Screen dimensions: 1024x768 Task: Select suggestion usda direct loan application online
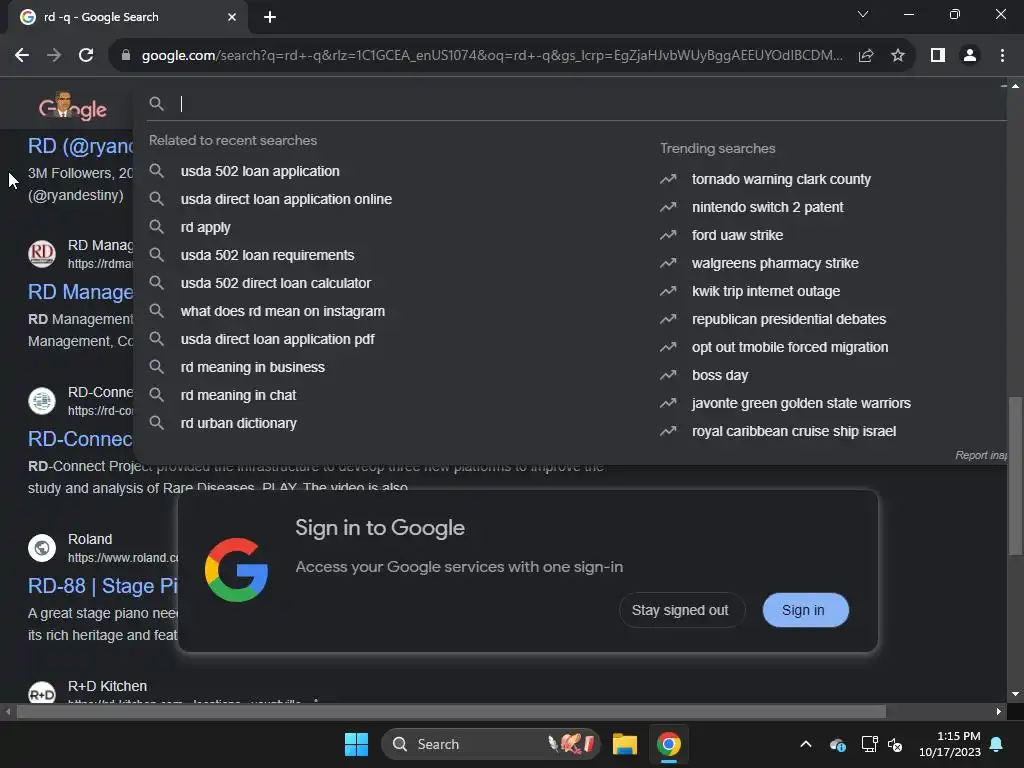tap(286, 199)
